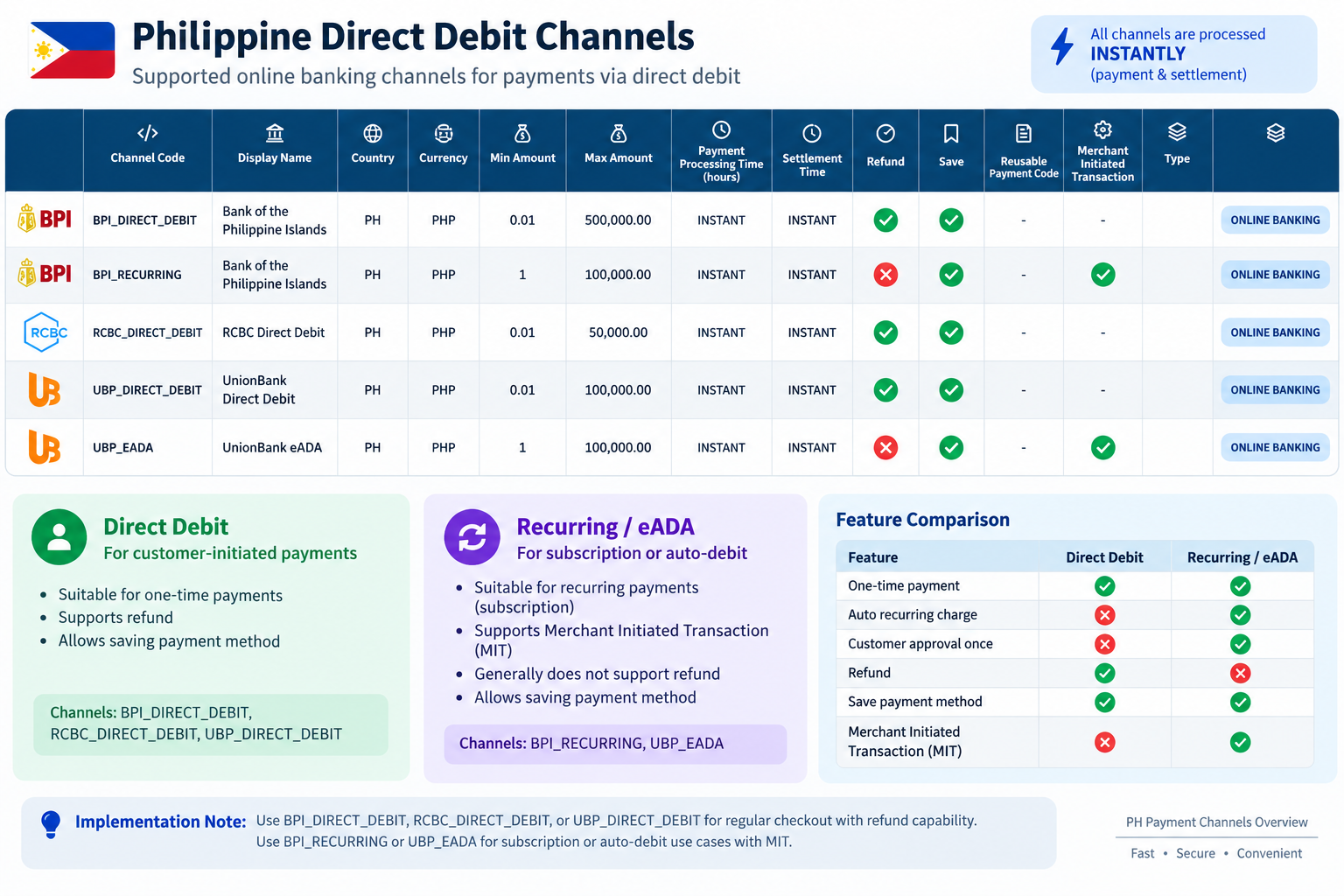Click the gear icon above Merchant Initiated Transaction

pos(1102,129)
